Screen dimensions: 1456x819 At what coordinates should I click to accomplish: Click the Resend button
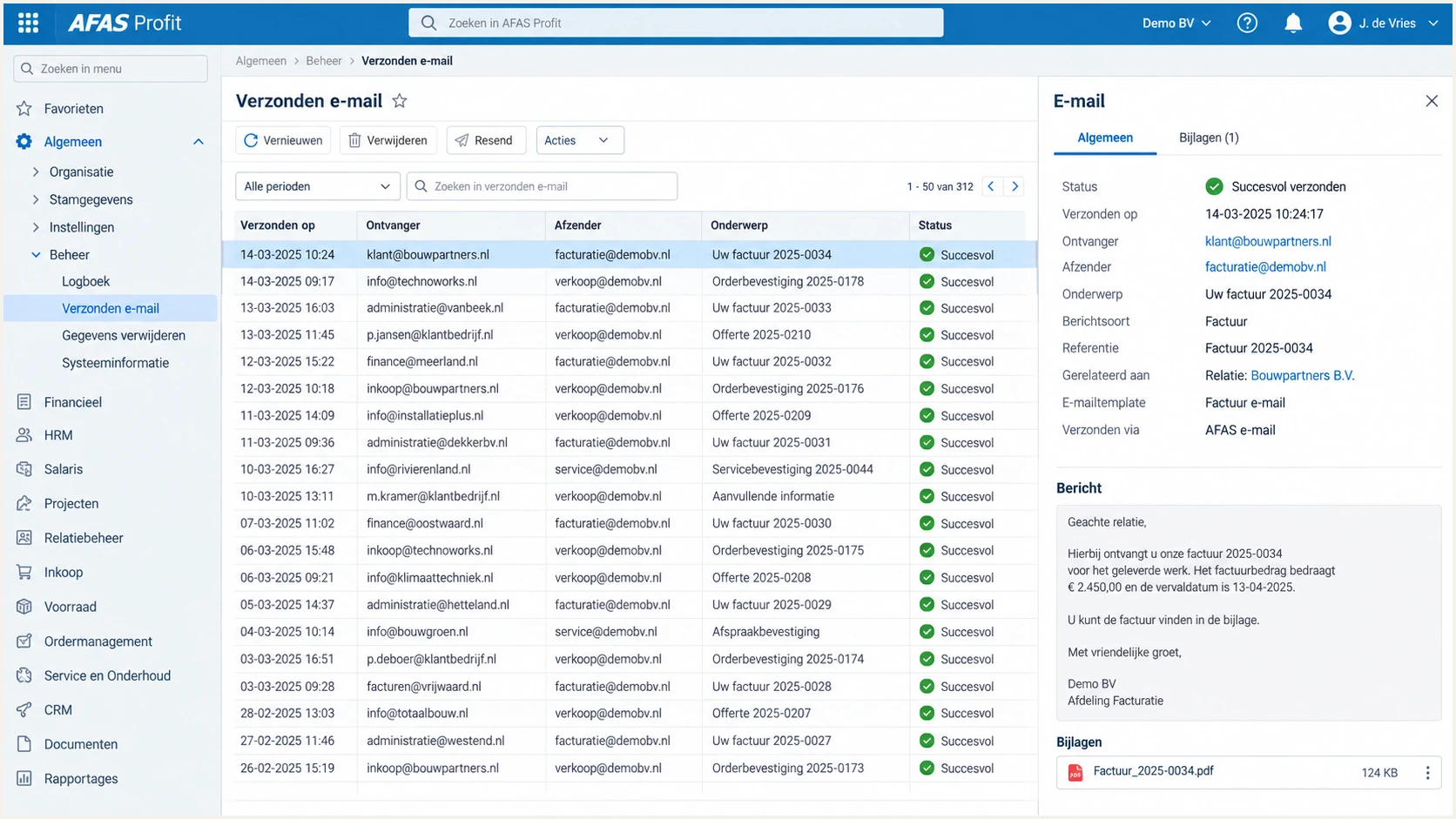(486, 140)
